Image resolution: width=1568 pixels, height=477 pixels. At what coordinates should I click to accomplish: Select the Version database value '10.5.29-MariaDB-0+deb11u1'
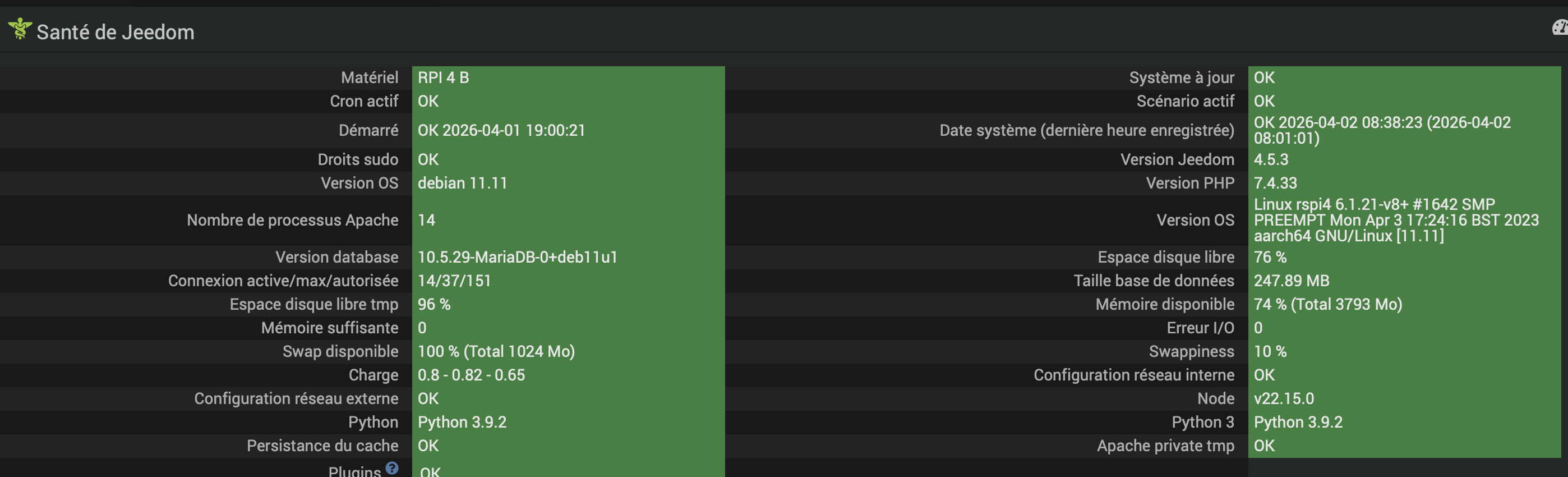518,257
